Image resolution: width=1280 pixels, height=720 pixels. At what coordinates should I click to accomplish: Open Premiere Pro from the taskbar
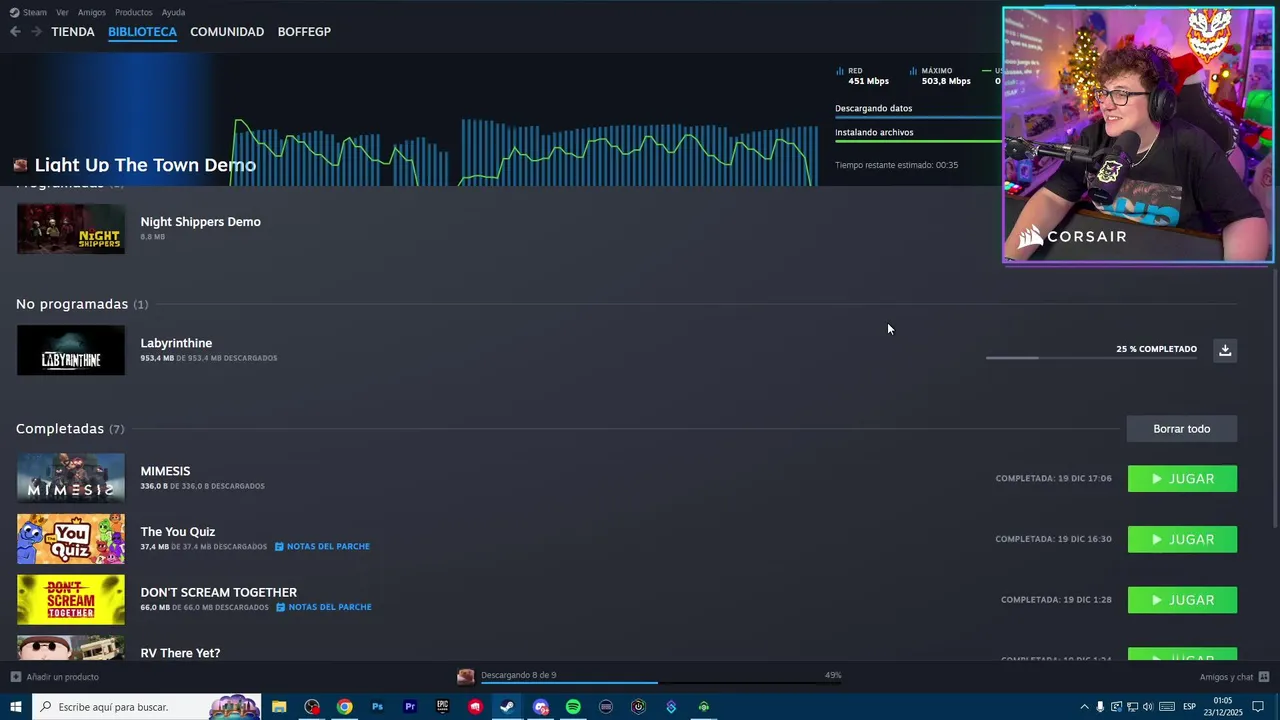click(x=410, y=707)
